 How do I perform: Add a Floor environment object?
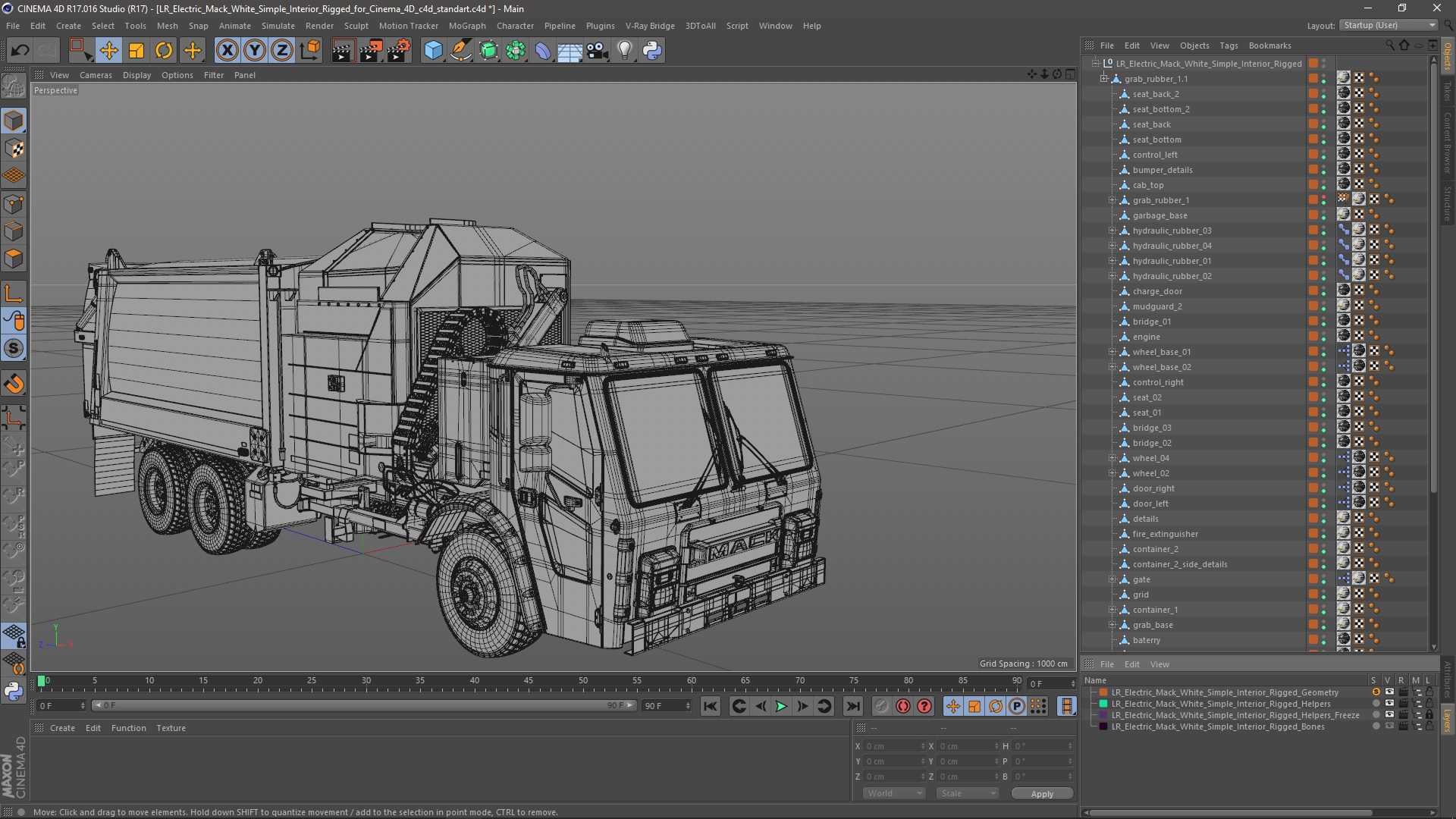(570, 51)
